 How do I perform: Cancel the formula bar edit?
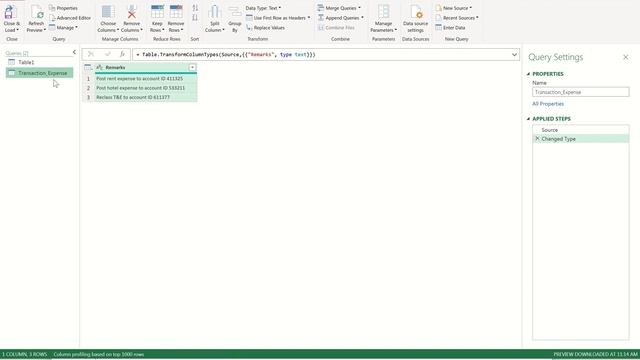pos(91,54)
